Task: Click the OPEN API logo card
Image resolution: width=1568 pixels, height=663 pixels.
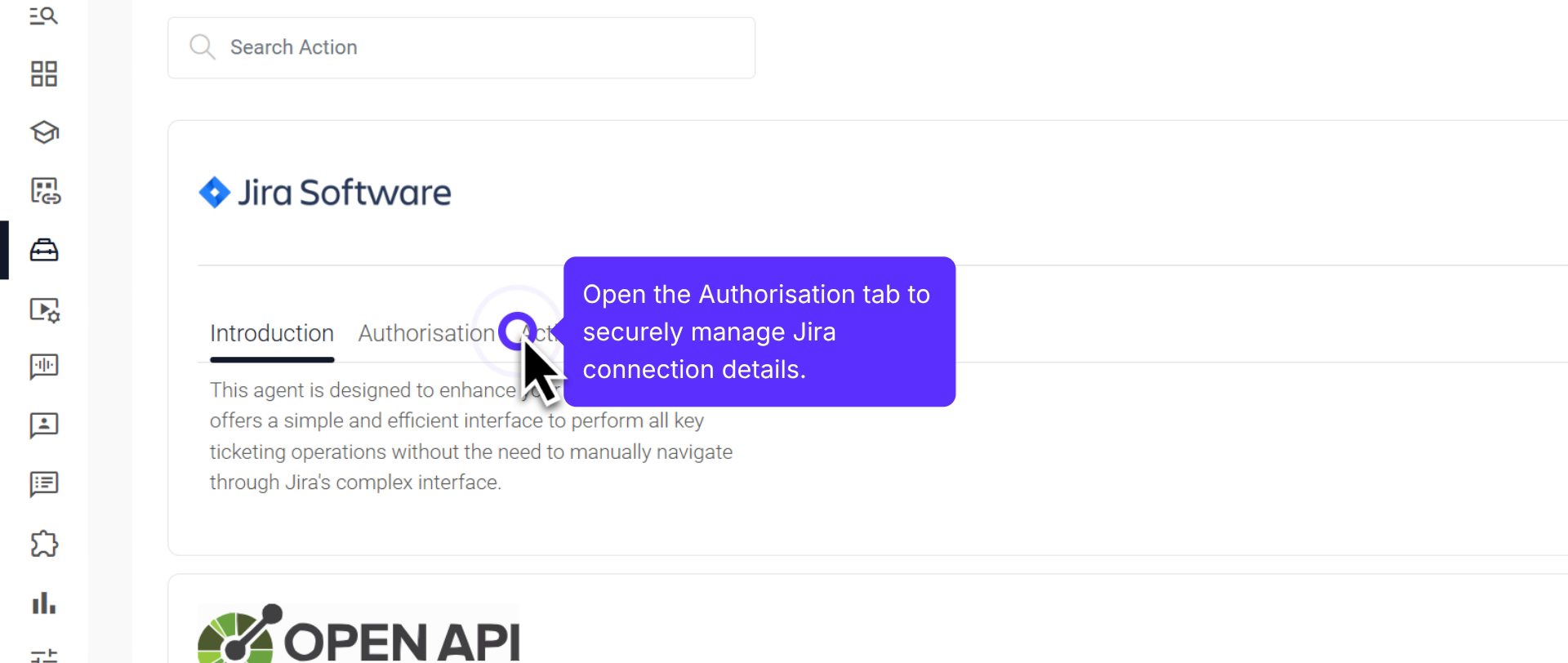Action: click(359, 634)
